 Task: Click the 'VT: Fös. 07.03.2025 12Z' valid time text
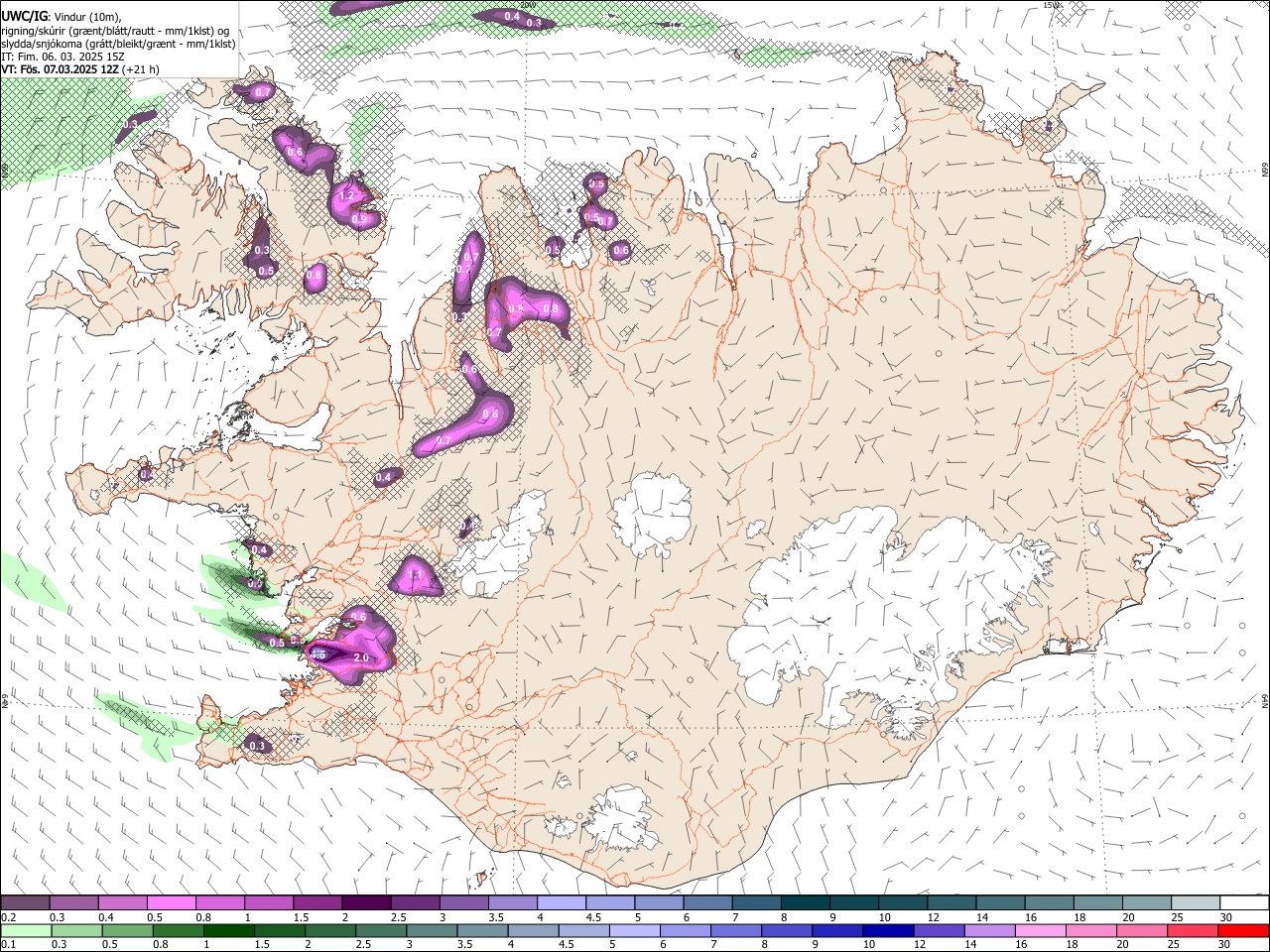(61, 69)
